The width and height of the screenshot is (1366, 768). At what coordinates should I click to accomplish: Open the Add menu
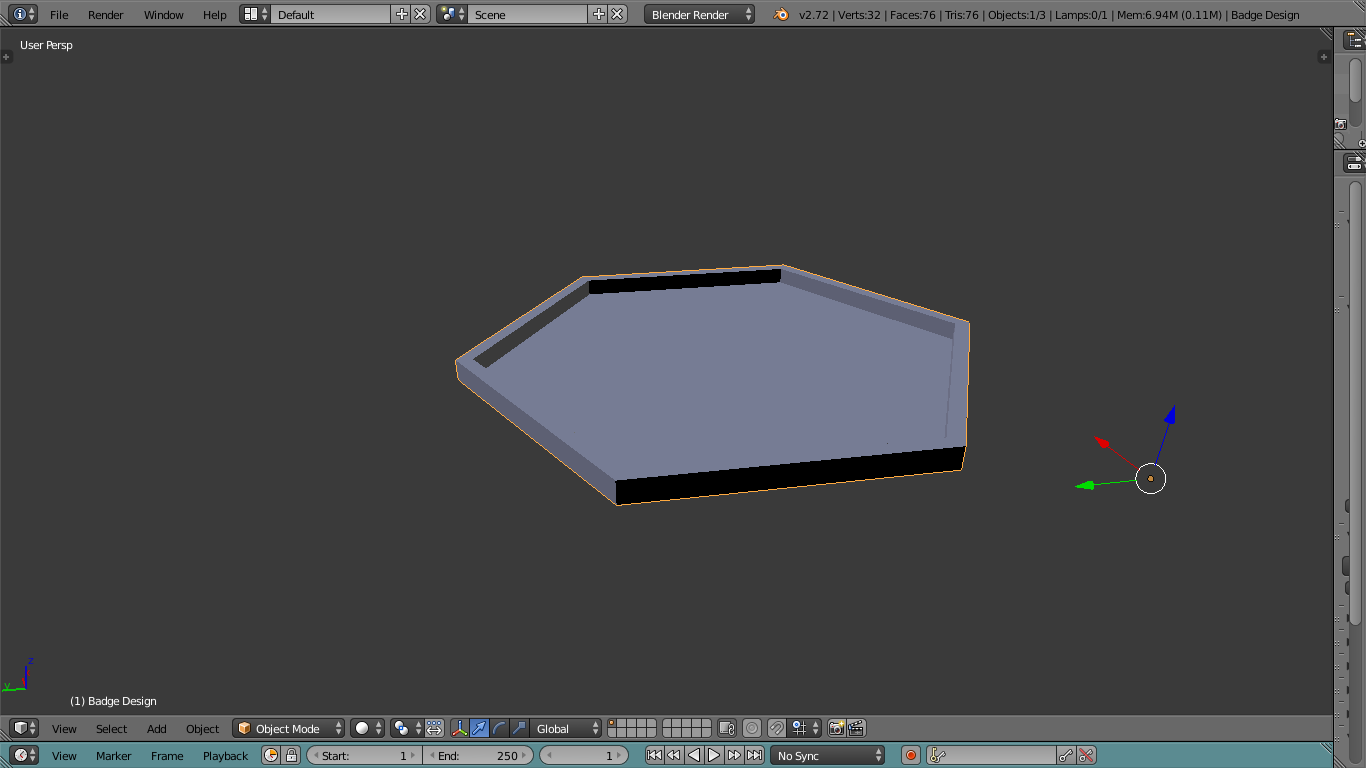coord(157,729)
